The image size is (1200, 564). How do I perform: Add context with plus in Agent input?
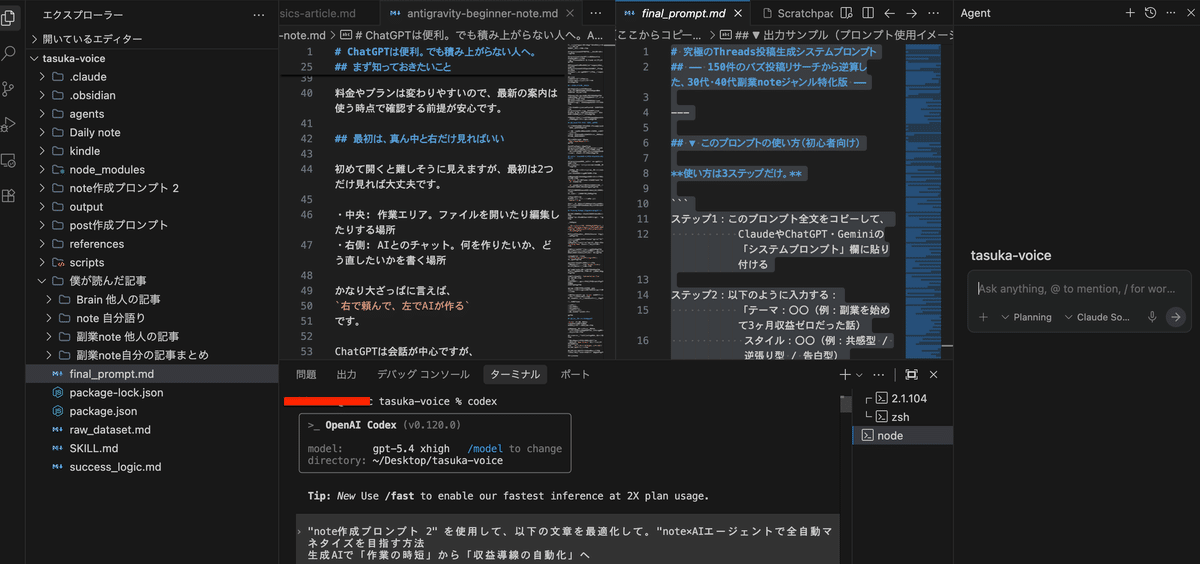click(983, 317)
